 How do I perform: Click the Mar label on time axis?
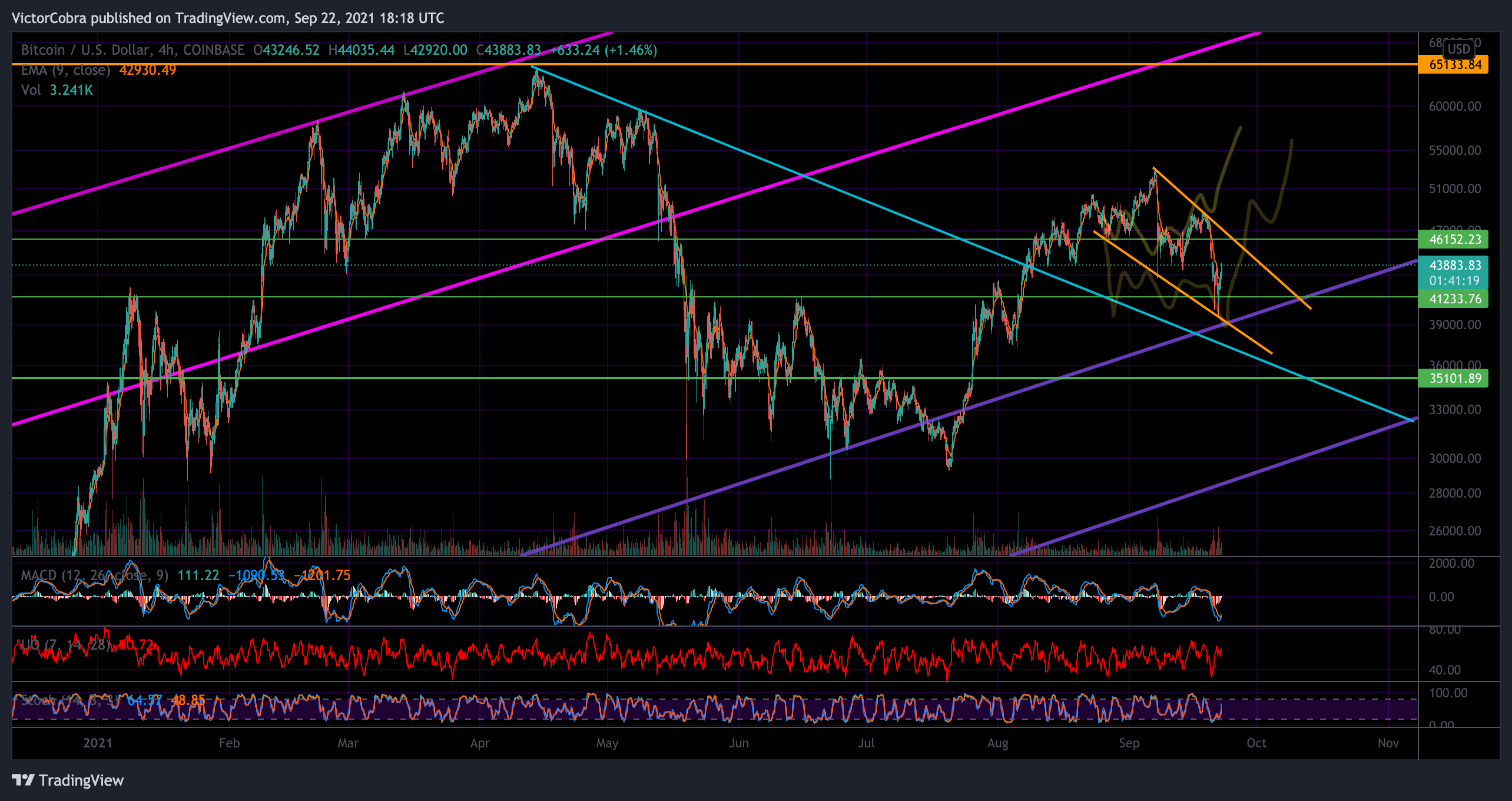348,743
